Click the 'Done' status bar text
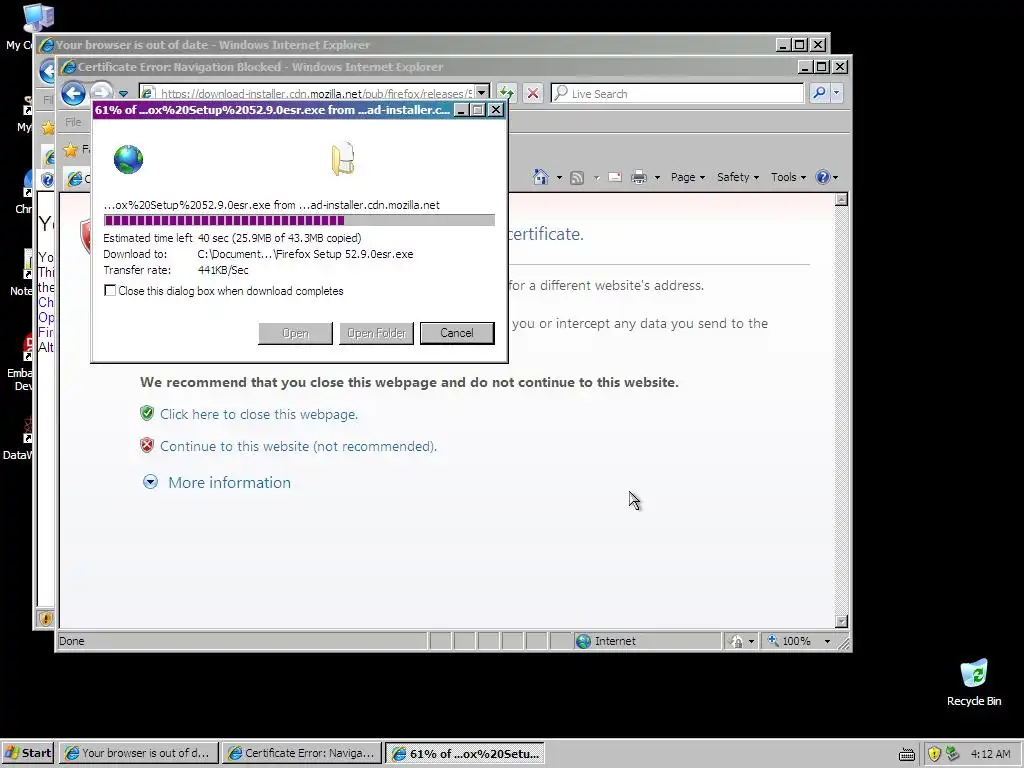Screen dimensions: 1024x768 (x=72, y=641)
